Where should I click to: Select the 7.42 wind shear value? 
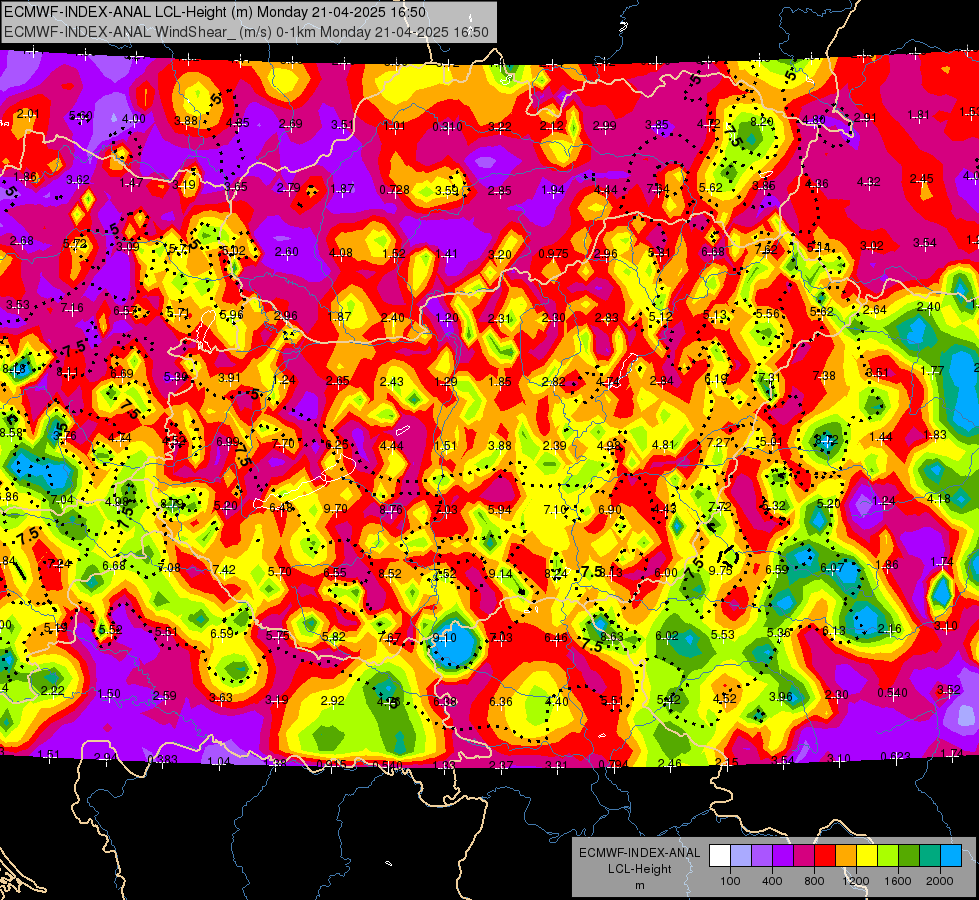tap(224, 569)
